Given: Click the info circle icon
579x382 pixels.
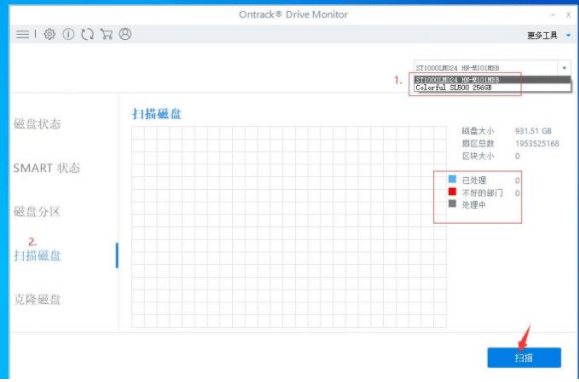Looking at the screenshot, I should 68,34.
